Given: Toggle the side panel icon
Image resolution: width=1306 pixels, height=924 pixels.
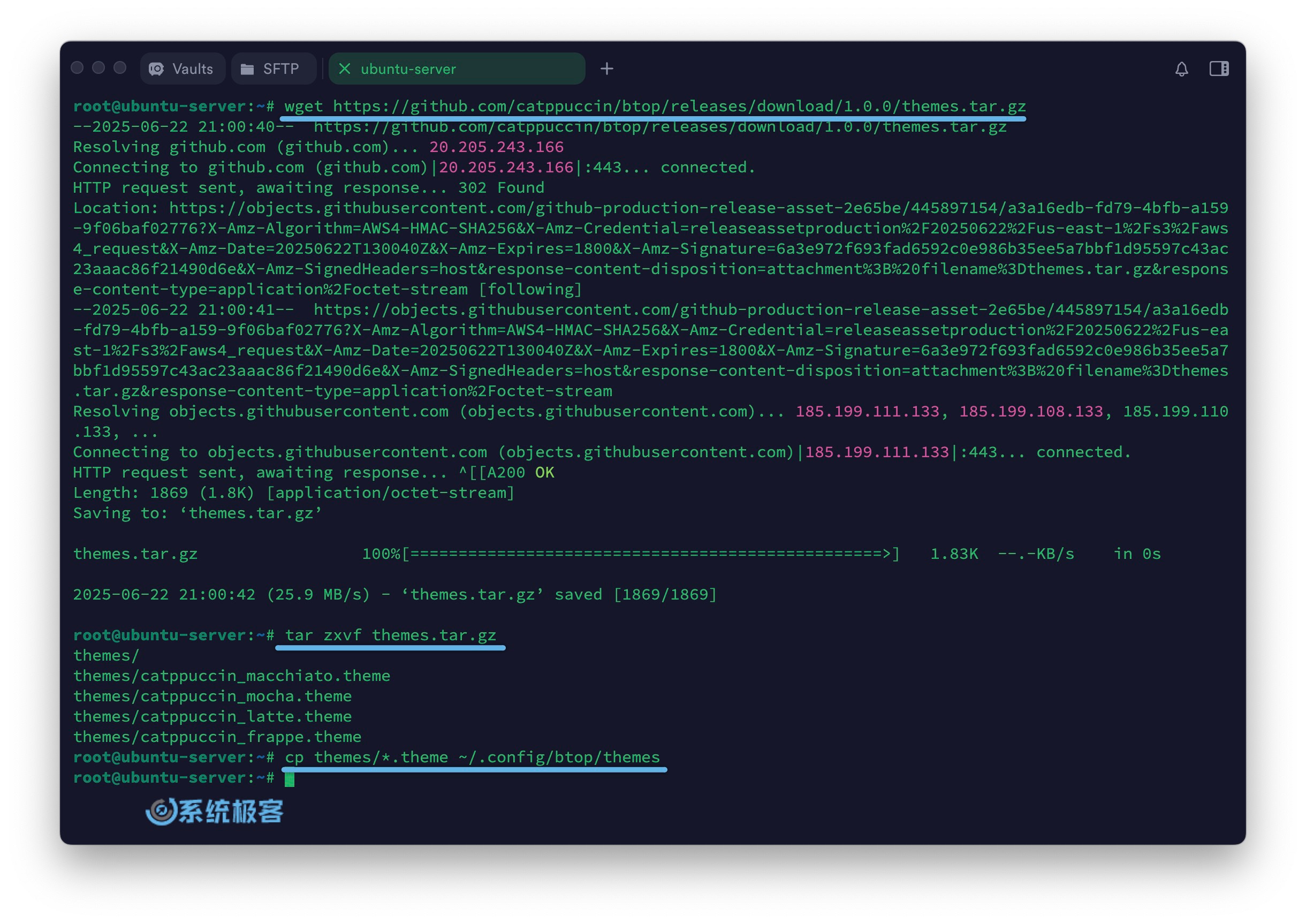Looking at the screenshot, I should coord(1219,69).
